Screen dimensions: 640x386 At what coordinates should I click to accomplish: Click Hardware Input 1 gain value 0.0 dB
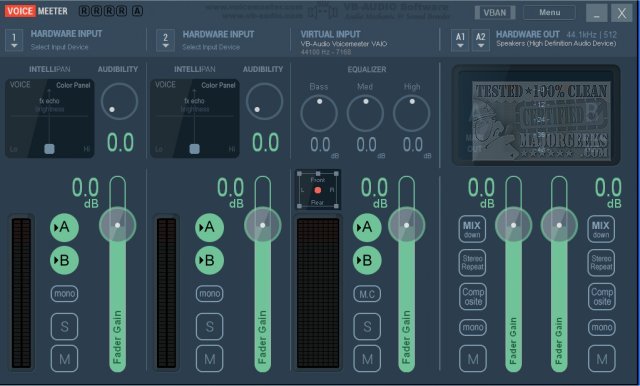point(85,193)
